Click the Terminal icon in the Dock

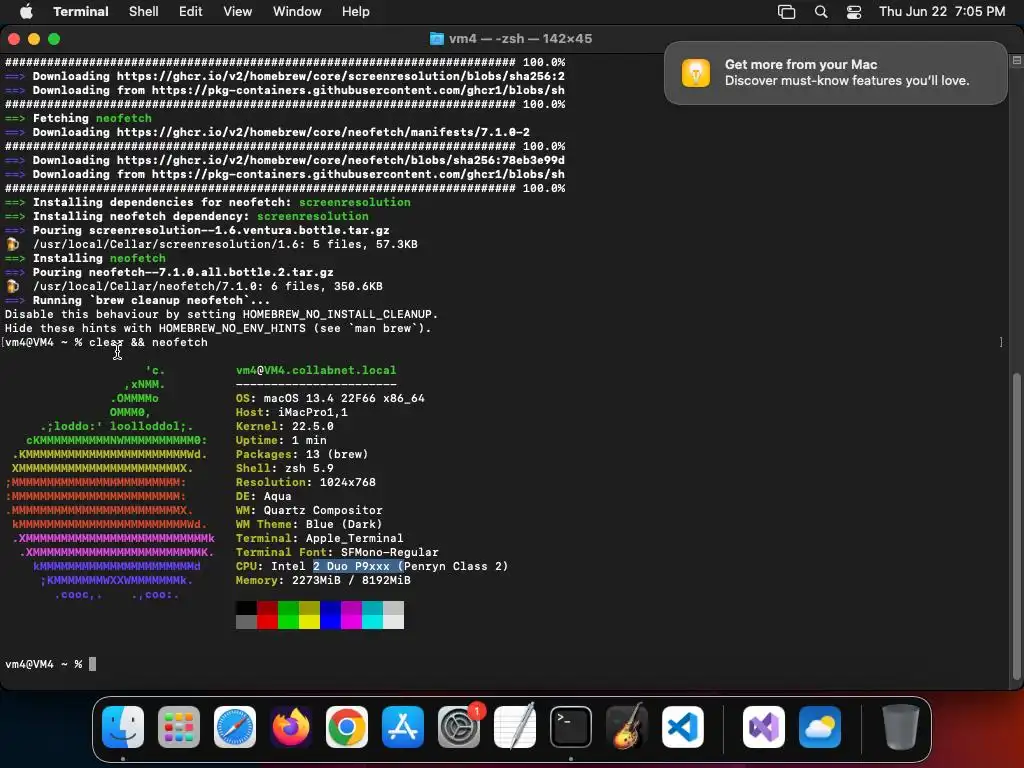571,727
